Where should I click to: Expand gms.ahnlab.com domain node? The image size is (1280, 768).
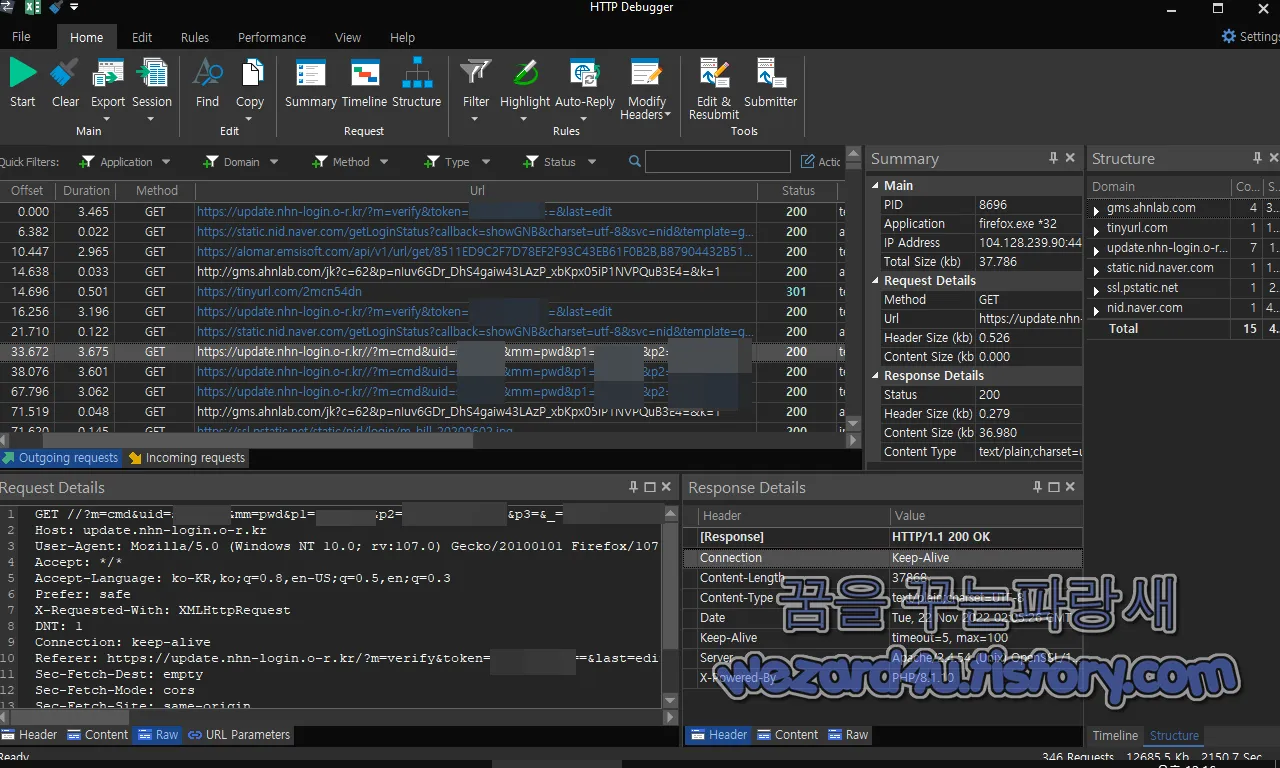coord(1096,209)
